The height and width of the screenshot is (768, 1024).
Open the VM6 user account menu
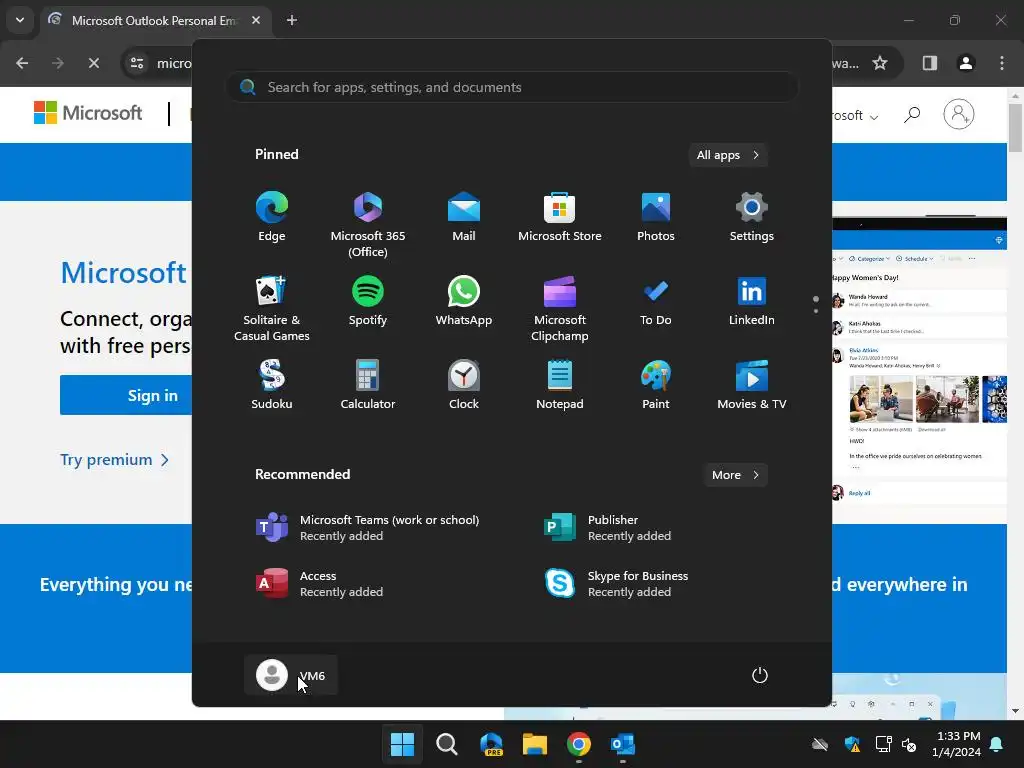pos(291,675)
